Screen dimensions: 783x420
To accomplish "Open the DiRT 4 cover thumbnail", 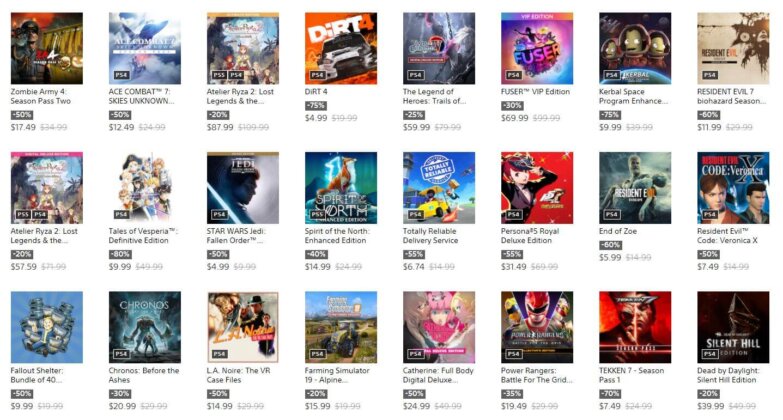I will pyautogui.click(x=341, y=48).
